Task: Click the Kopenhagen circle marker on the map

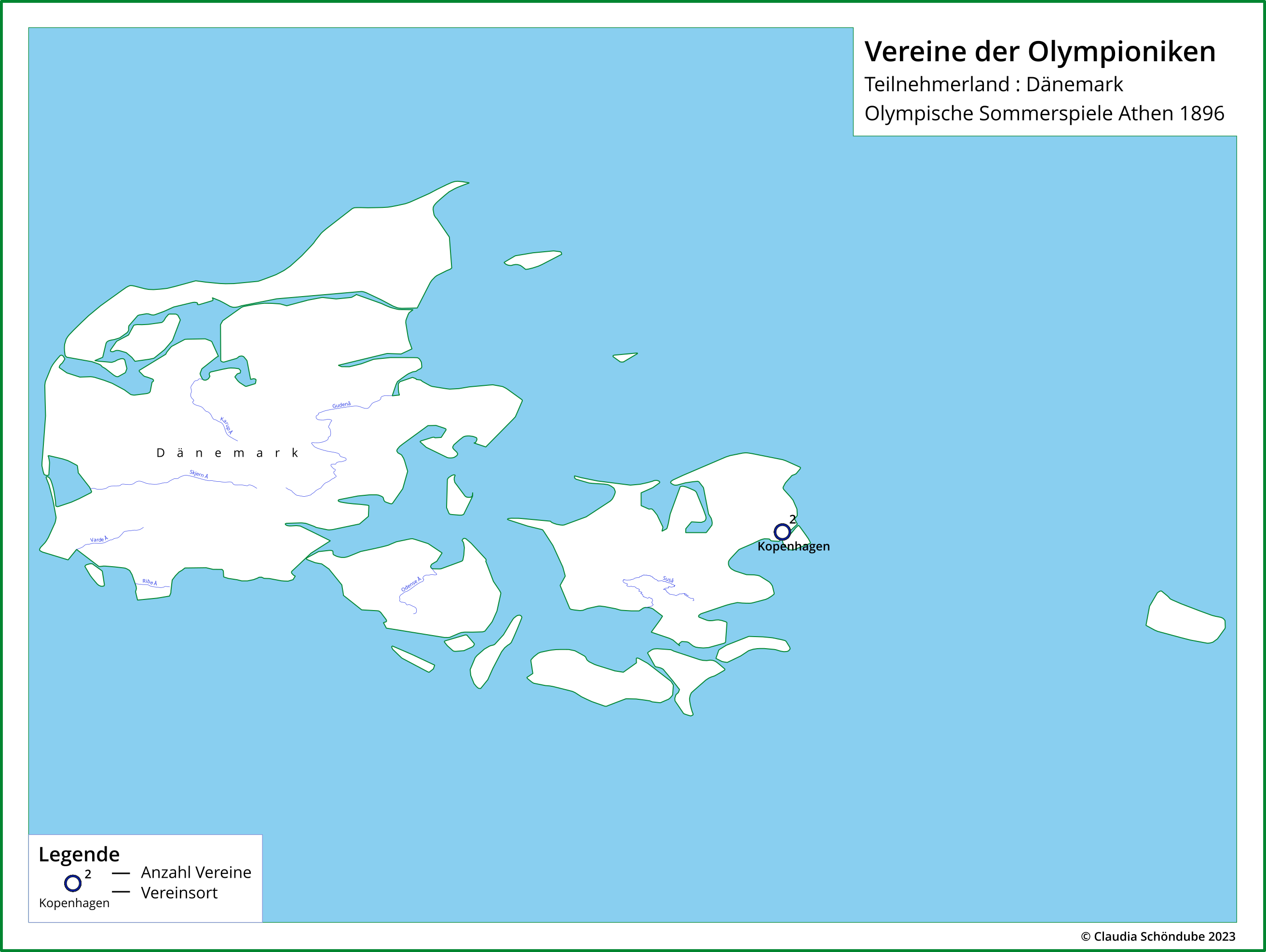Action: pyautogui.click(x=782, y=532)
